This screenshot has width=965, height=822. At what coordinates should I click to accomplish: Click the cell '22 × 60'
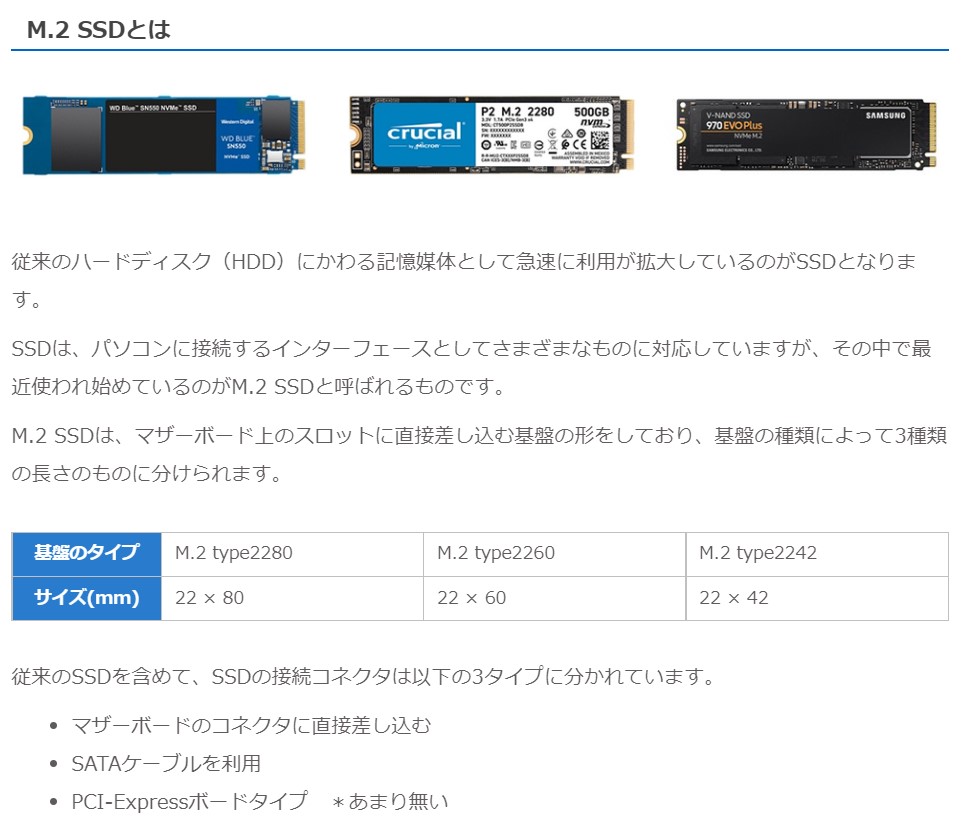click(x=555, y=598)
